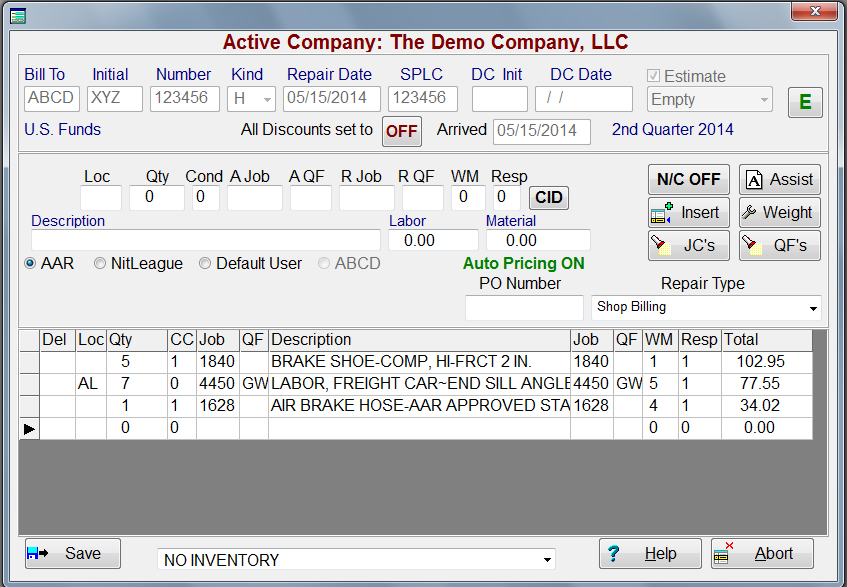Click the N/C OFF button
847x587 pixels.
pos(688,179)
